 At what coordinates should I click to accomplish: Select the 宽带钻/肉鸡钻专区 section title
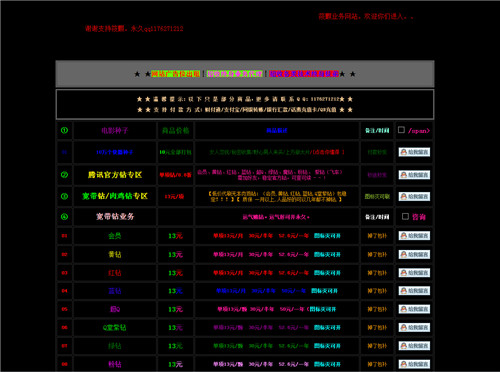point(115,196)
